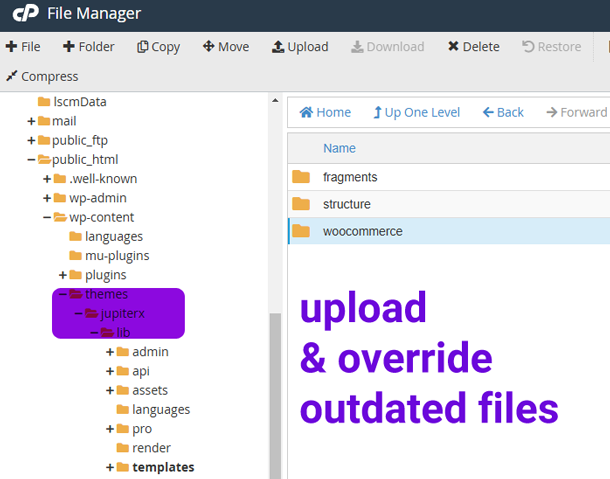
Task: Select the woocommerce folder row
Action: pos(449,231)
